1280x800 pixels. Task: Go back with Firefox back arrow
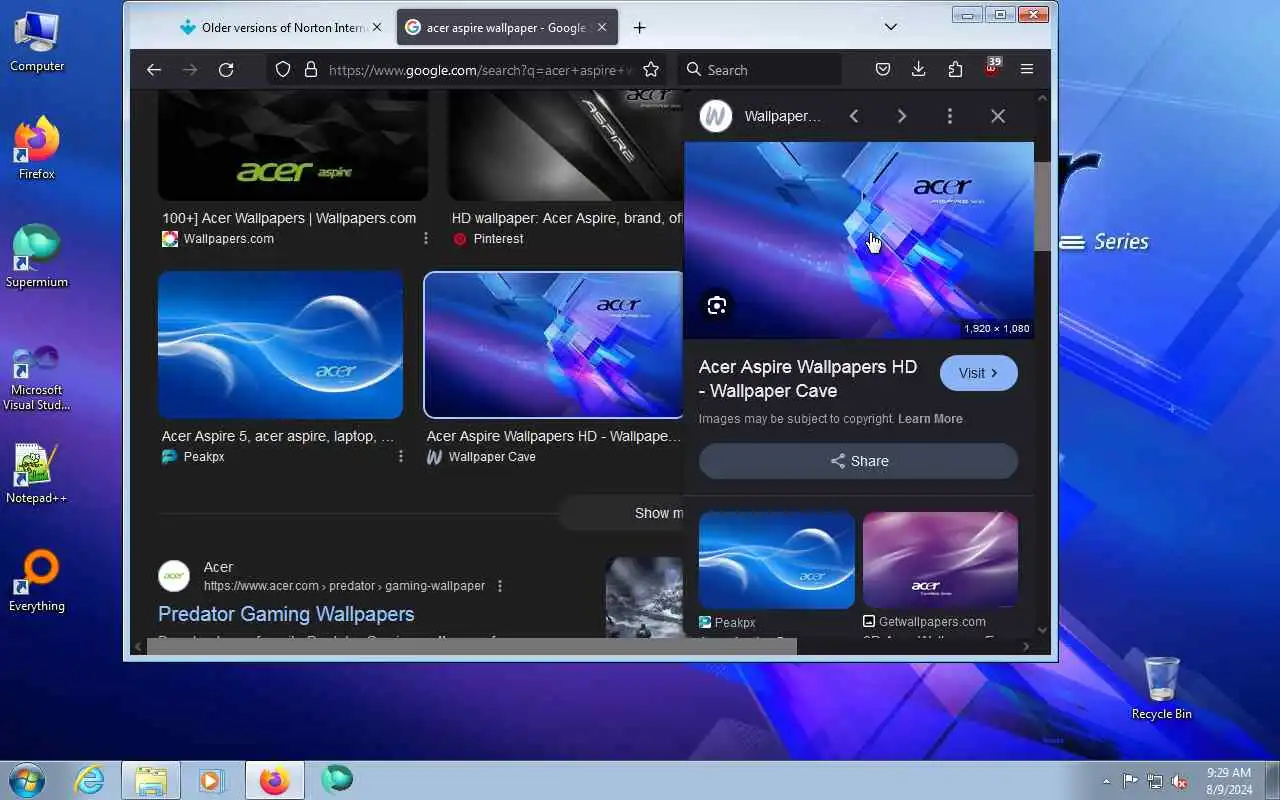coord(154,70)
